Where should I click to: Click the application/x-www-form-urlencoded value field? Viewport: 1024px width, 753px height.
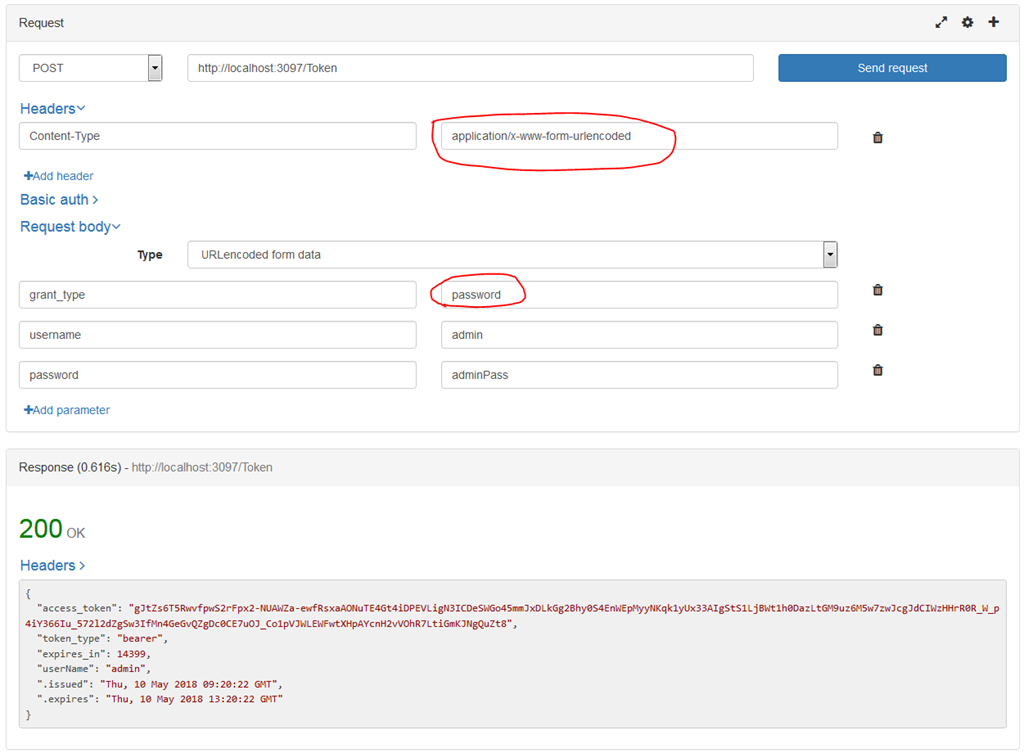click(639, 136)
